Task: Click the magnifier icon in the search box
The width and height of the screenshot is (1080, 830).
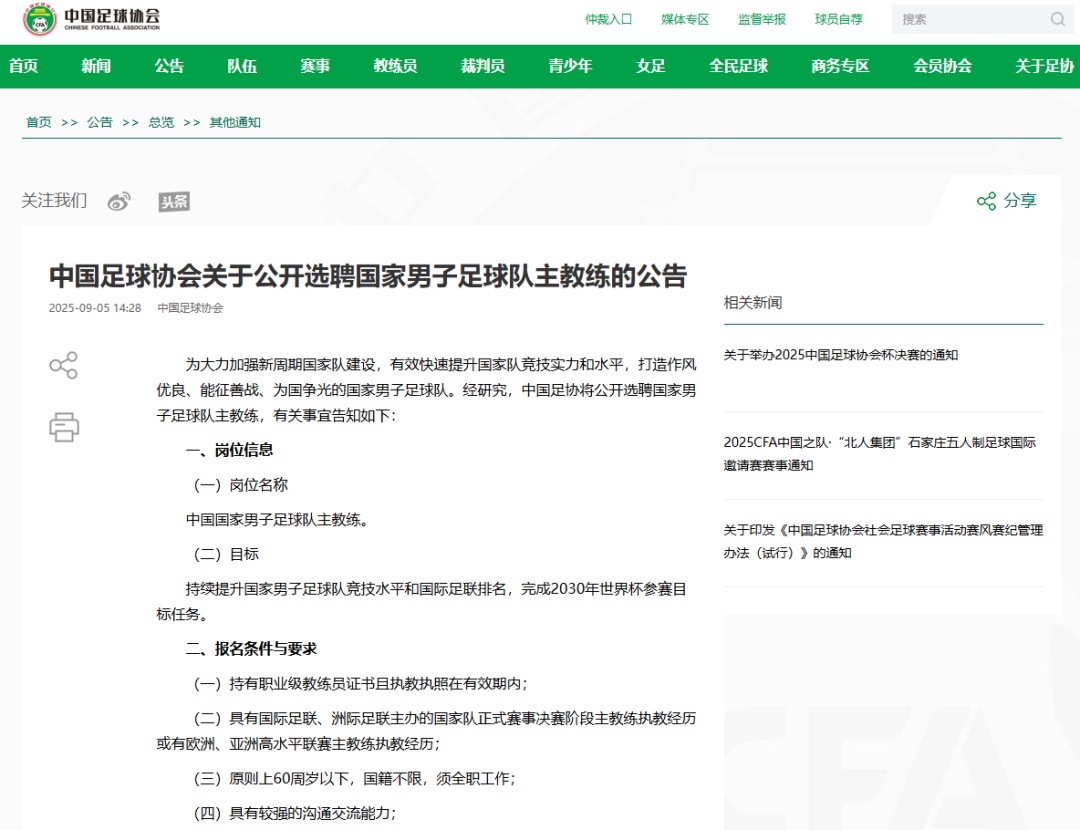Action: (x=1057, y=19)
